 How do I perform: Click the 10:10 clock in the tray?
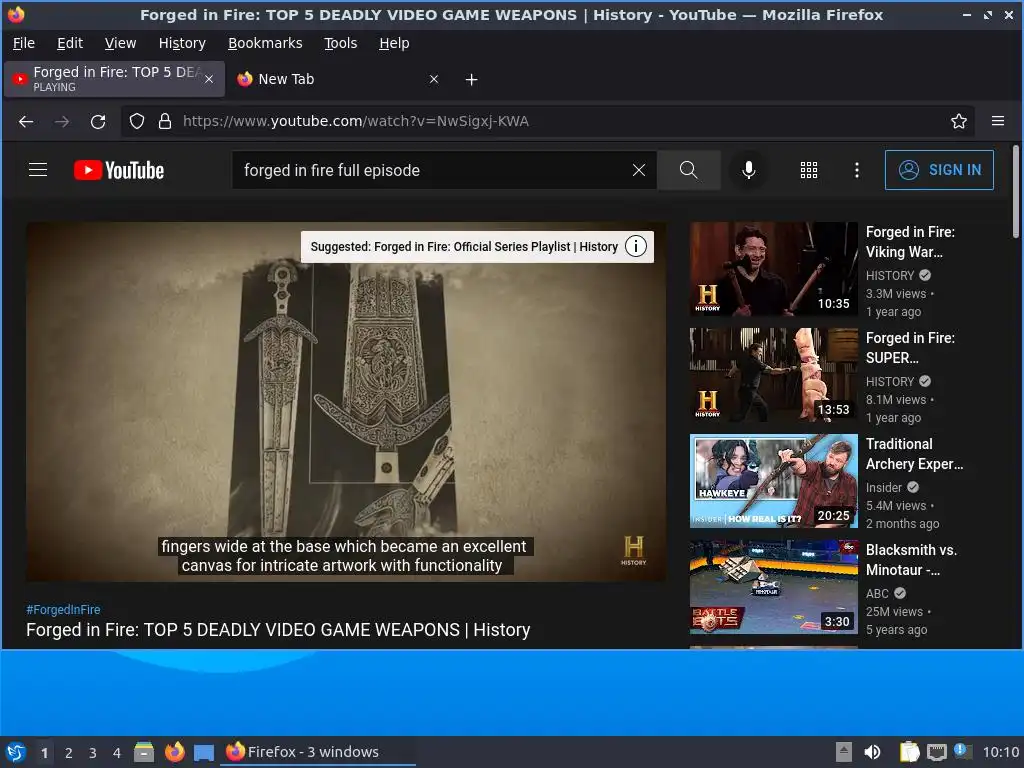tap(1000, 752)
